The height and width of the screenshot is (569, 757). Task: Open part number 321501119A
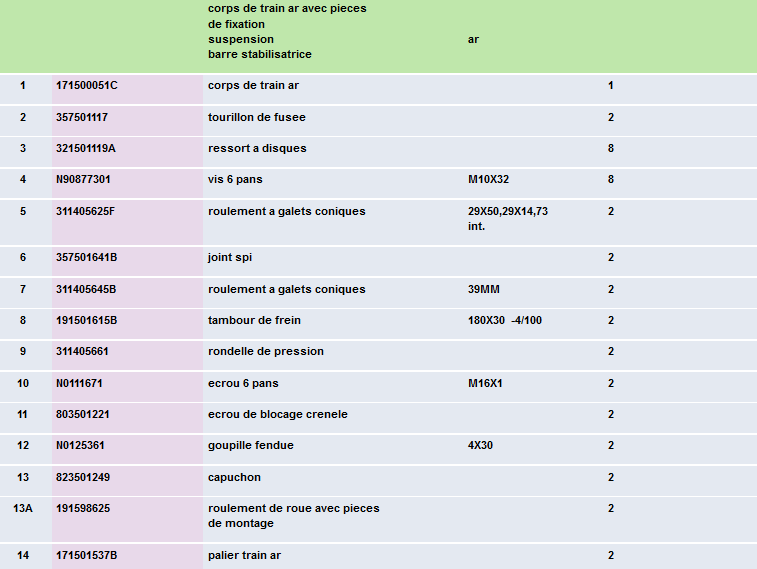86,149
